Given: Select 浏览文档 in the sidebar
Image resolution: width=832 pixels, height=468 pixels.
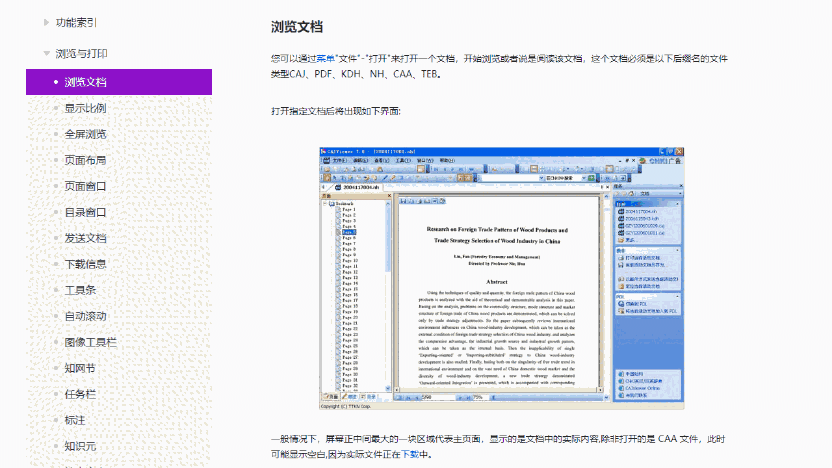Looking at the screenshot, I should coord(119,82).
